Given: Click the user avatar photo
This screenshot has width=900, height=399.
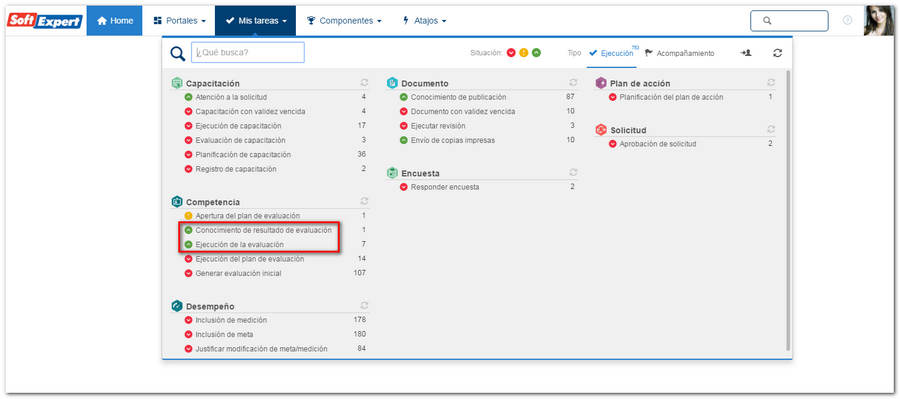Looking at the screenshot, I should pos(879,21).
